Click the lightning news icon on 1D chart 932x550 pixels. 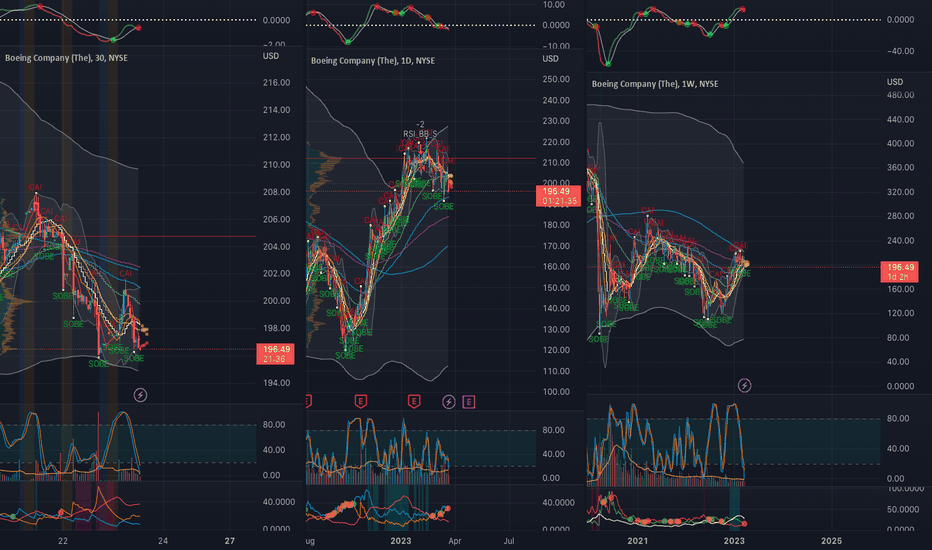click(x=449, y=402)
